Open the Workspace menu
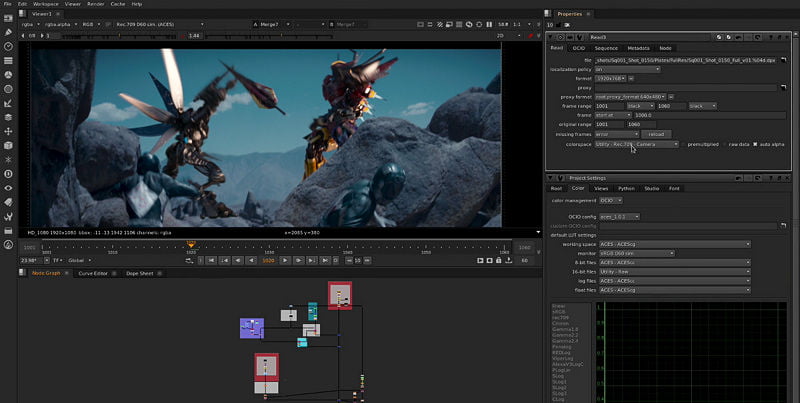 point(46,4)
